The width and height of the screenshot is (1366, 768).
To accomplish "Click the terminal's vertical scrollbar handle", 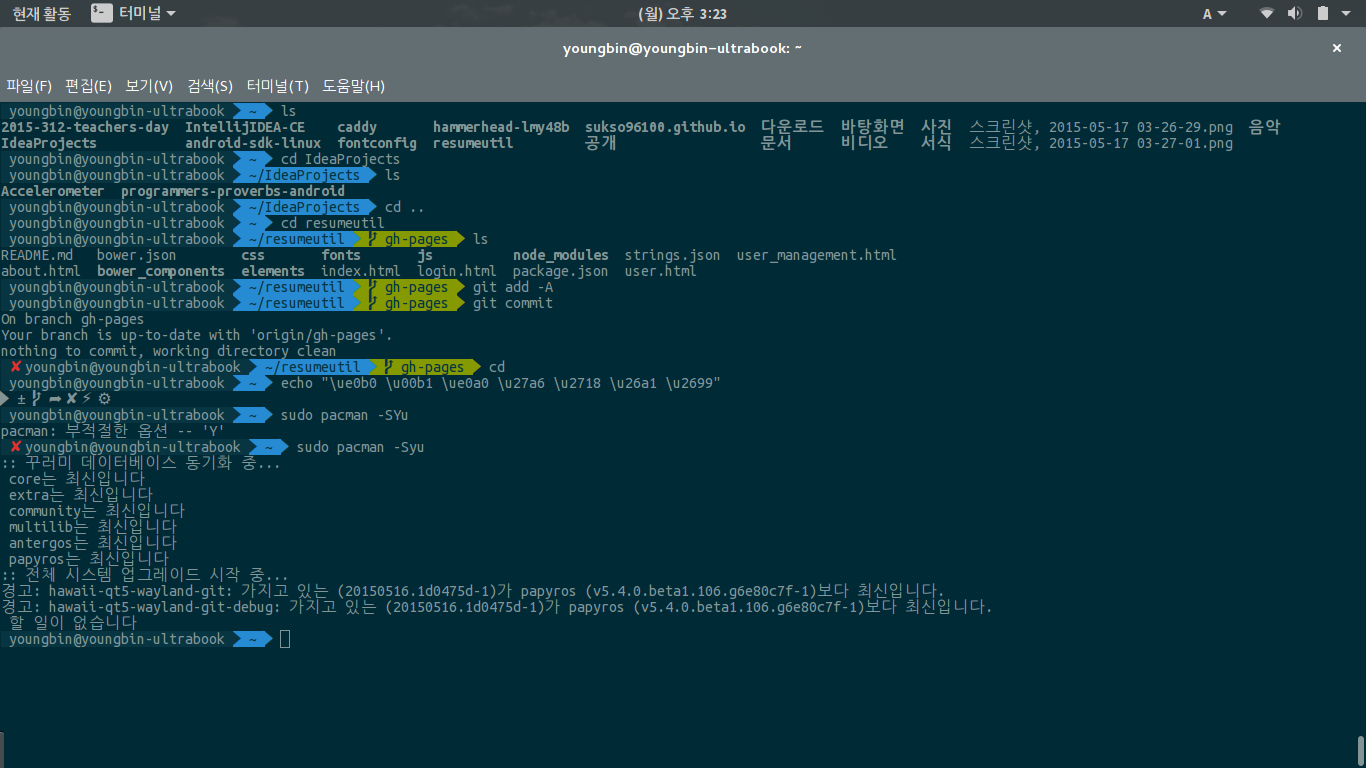I will point(1360,748).
